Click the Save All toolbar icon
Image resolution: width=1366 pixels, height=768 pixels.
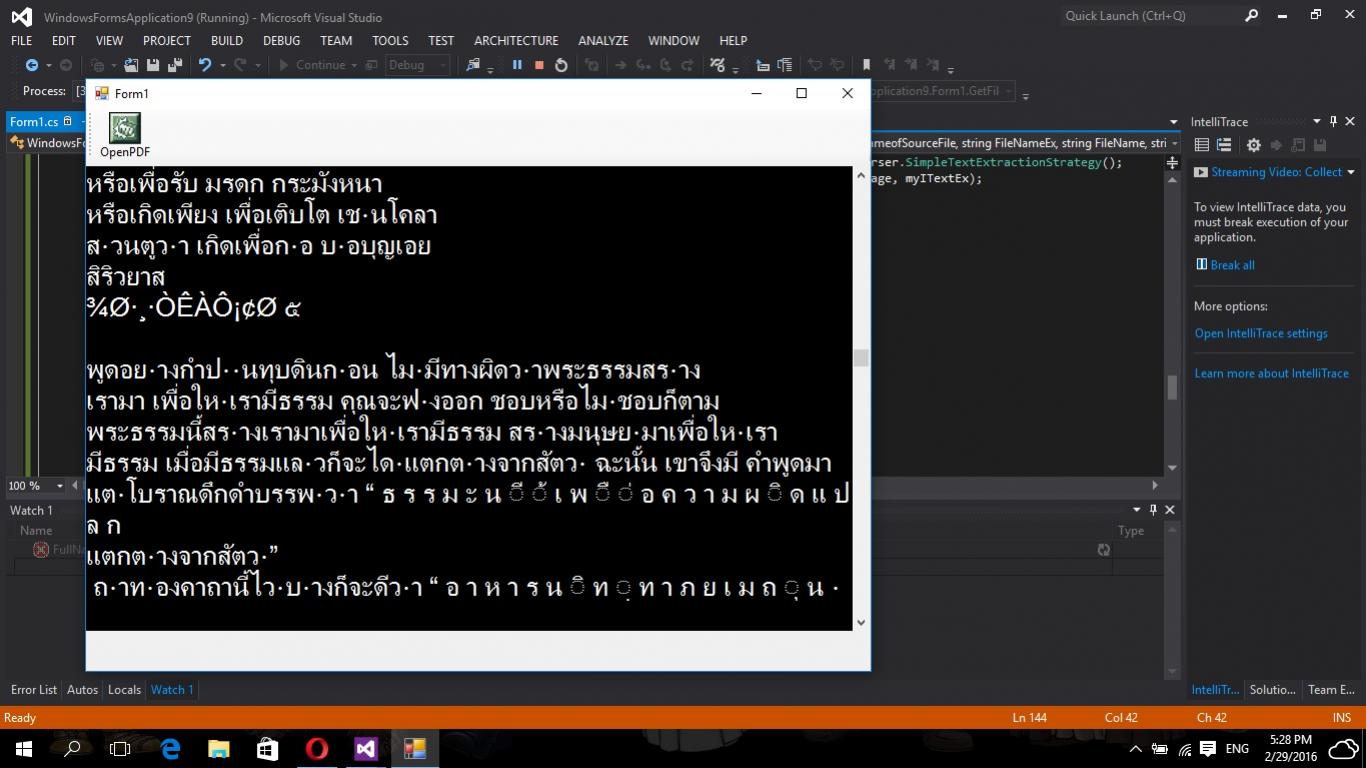pyautogui.click(x=175, y=65)
